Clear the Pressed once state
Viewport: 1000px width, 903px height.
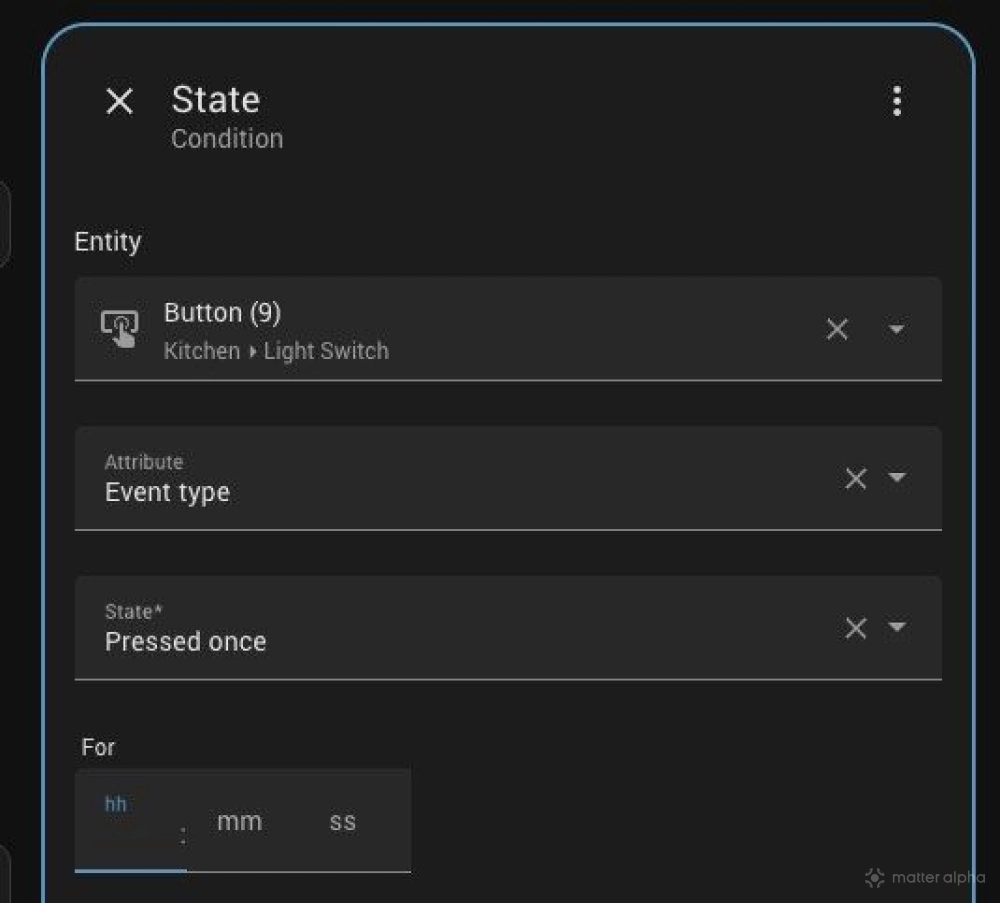(x=855, y=628)
